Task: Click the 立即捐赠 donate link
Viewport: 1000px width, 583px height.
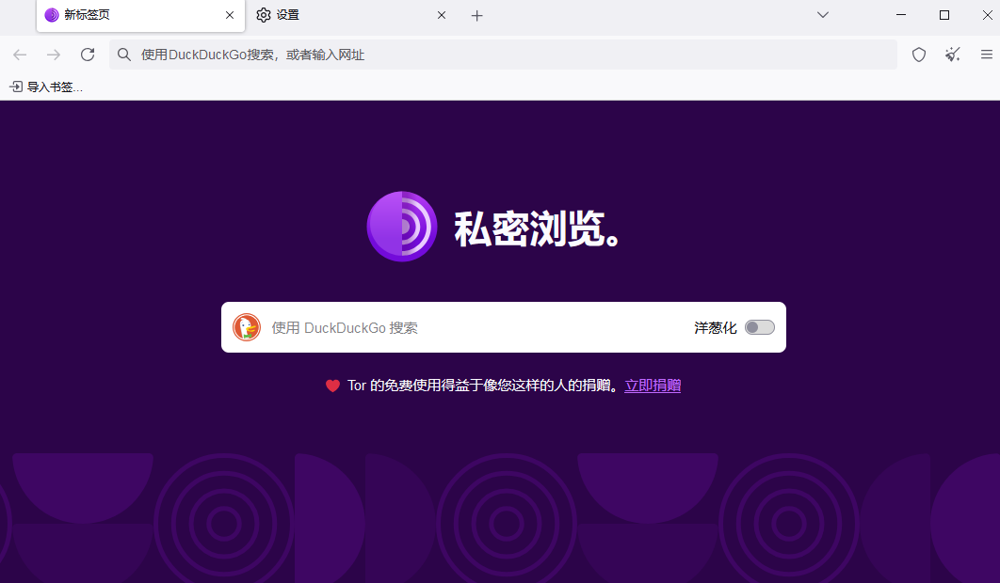Action: pyautogui.click(x=652, y=386)
